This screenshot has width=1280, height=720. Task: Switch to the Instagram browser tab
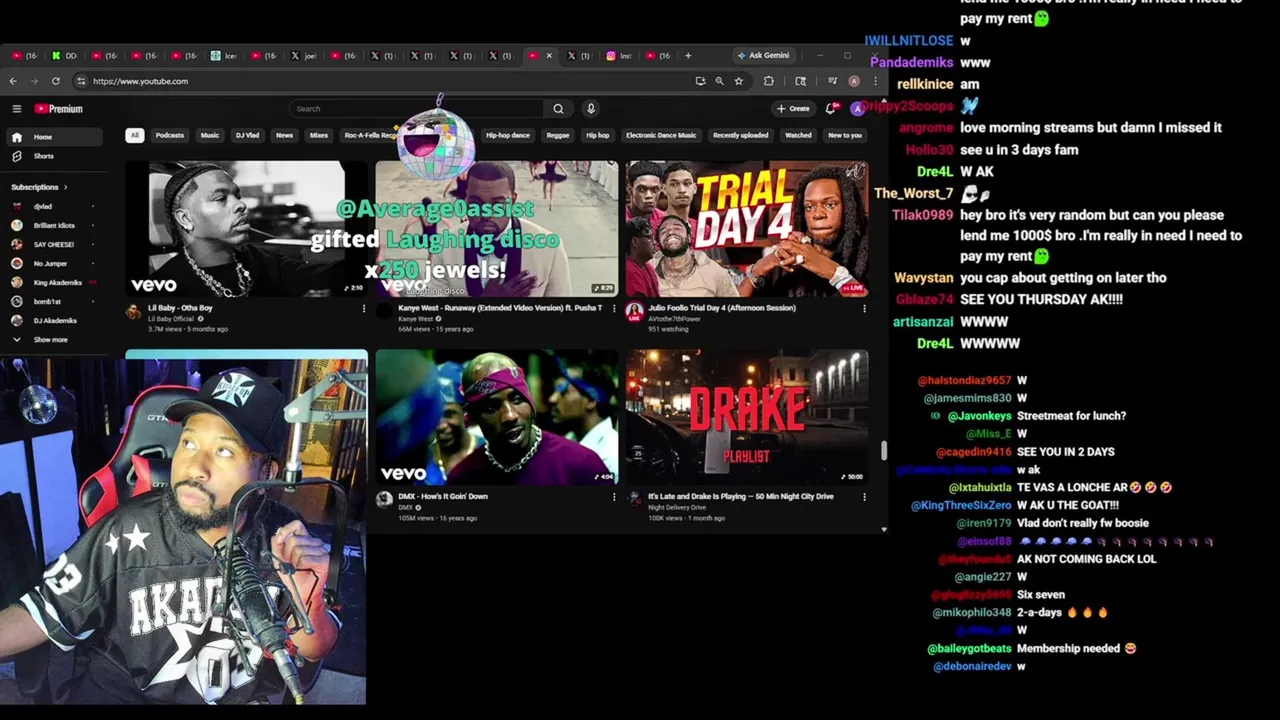coord(619,56)
